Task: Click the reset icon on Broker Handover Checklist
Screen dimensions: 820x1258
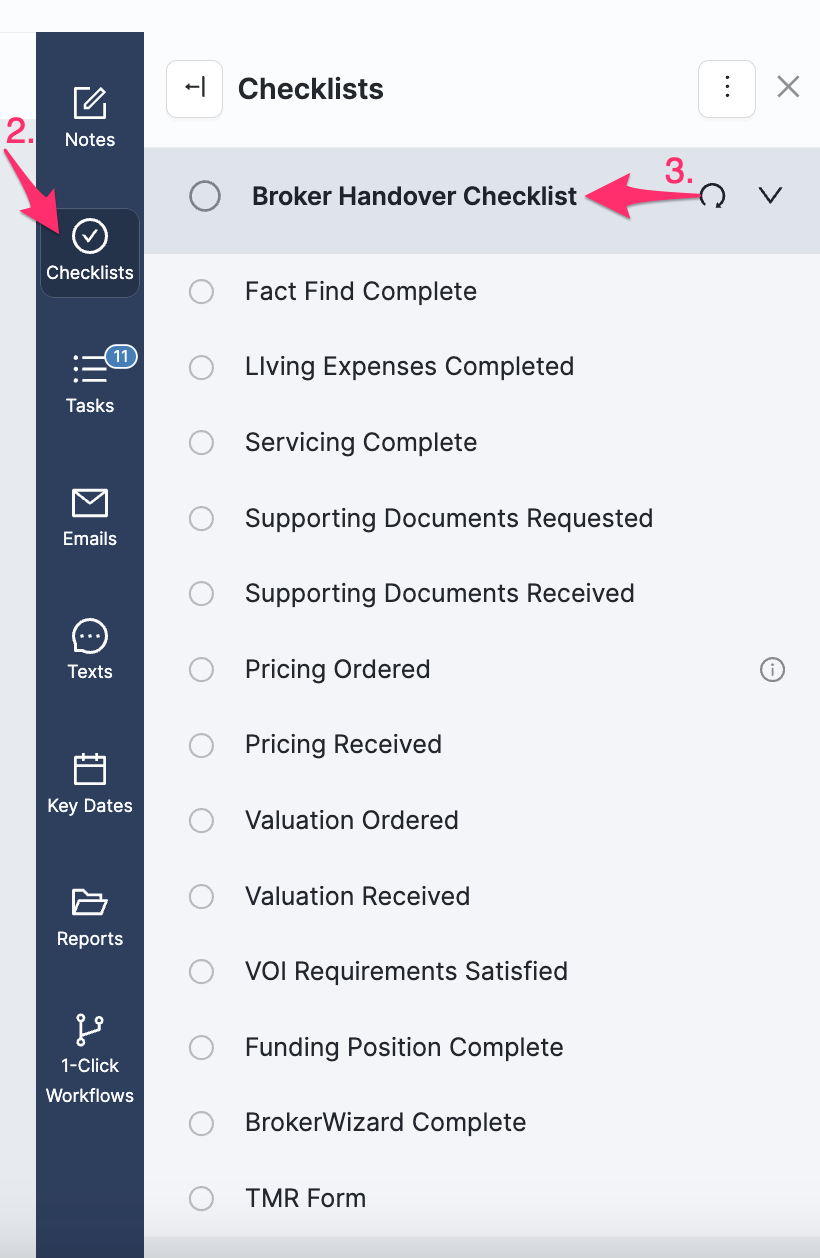Action: click(x=713, y=196)
